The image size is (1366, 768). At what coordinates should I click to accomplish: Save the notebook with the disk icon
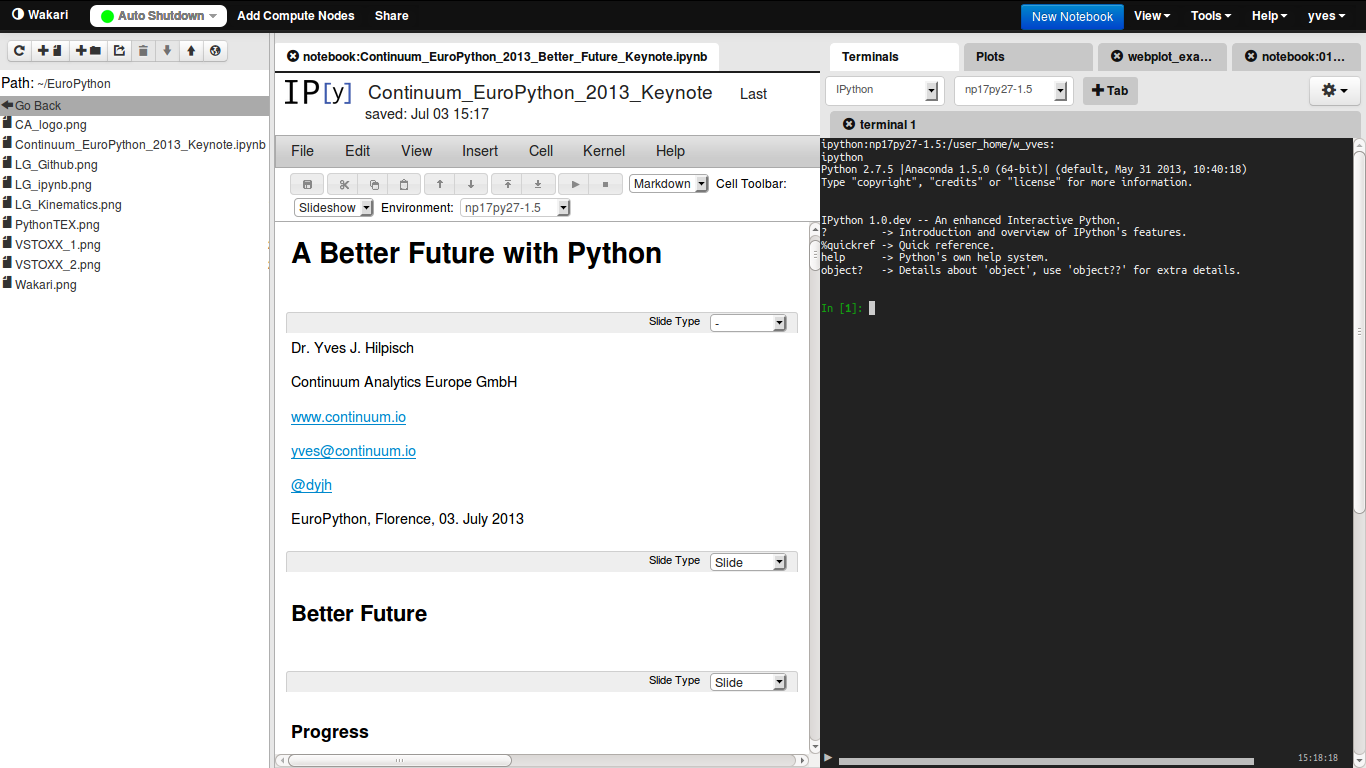pyautogui.click(x=307, y=184)
